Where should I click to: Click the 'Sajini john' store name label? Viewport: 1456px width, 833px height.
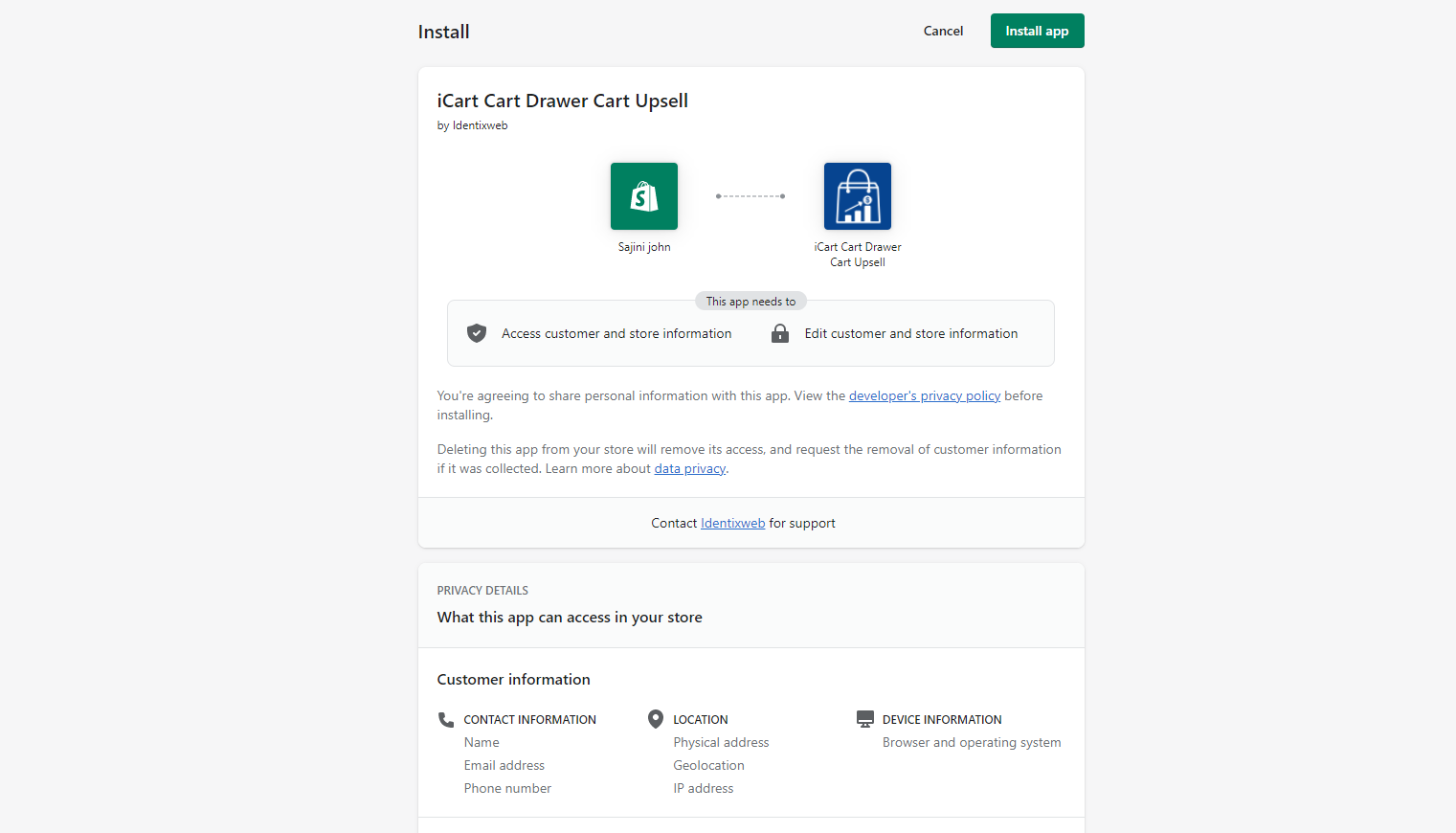(x=644, y=247)
